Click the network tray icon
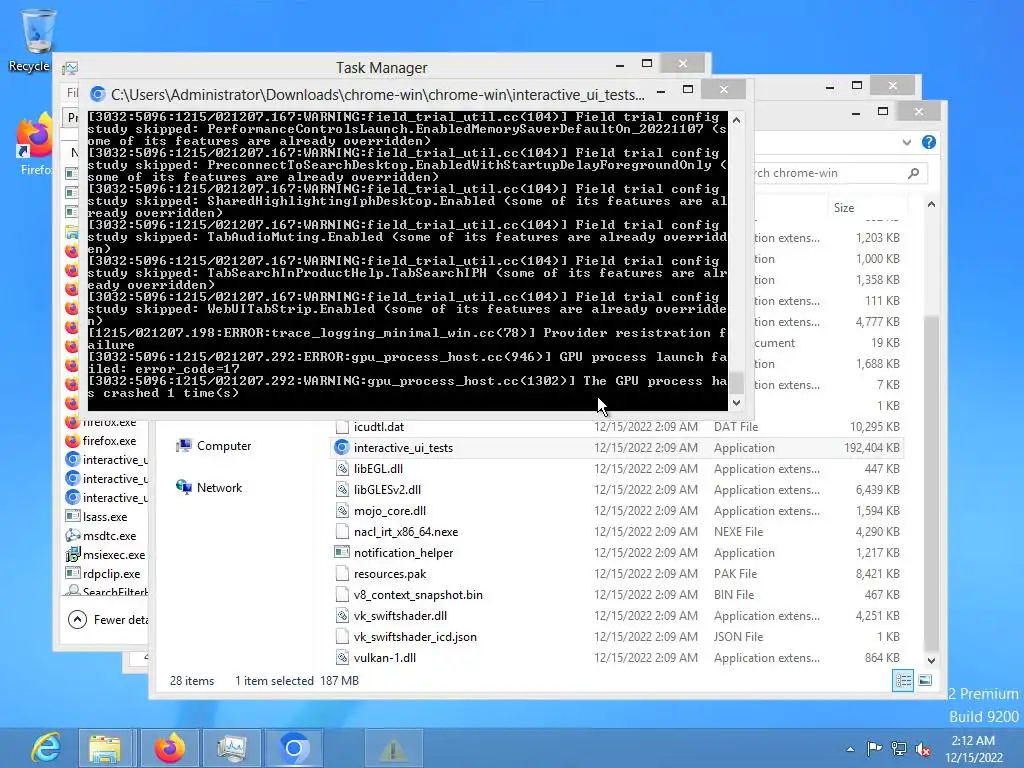This screenshot has height=768, width=1024. tap(899, 748)
